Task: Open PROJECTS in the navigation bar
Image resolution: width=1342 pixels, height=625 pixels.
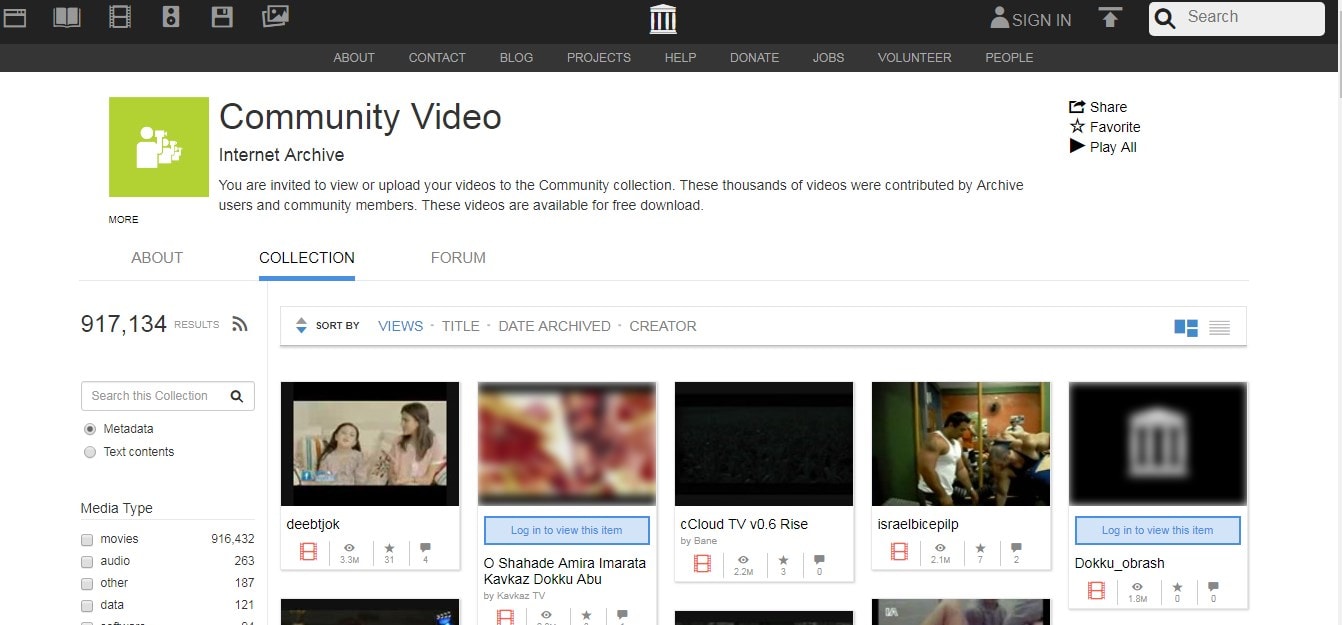Action: coord(599,58)
